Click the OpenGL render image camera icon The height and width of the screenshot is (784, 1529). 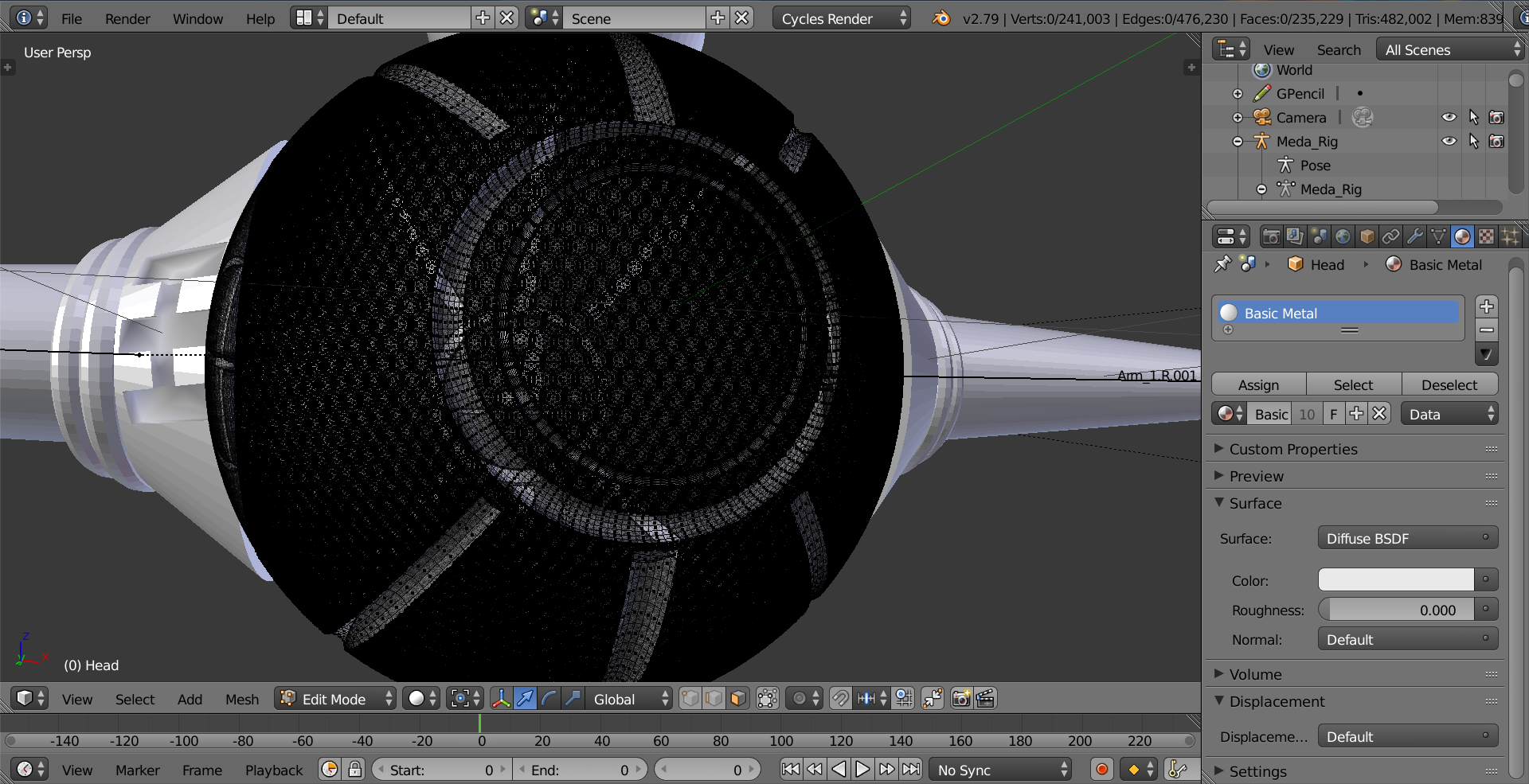(x=961, y=699)
